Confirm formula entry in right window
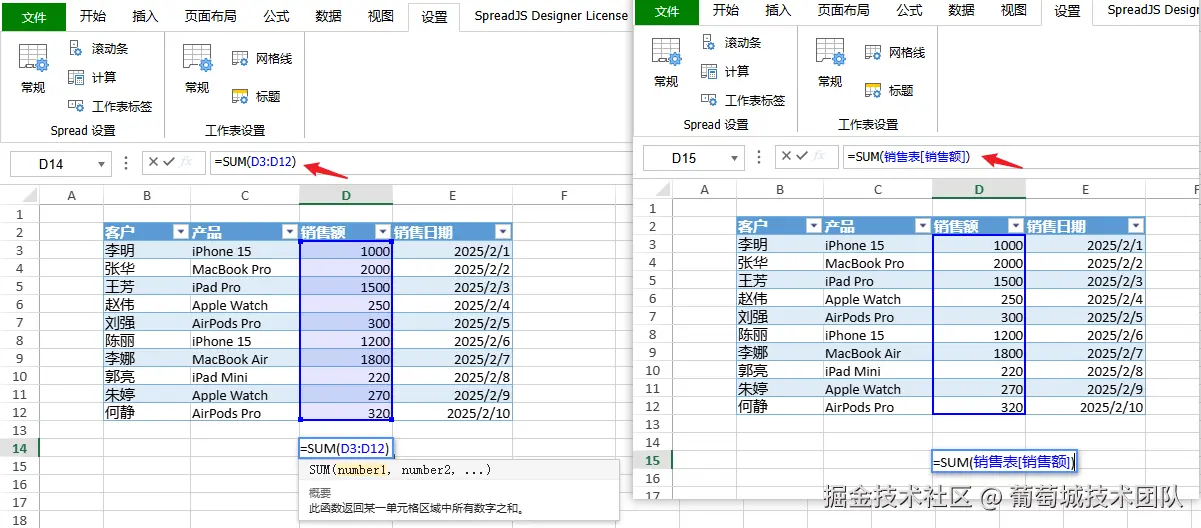The width and height of the screenshot is (1201, 528). [802, 156]
